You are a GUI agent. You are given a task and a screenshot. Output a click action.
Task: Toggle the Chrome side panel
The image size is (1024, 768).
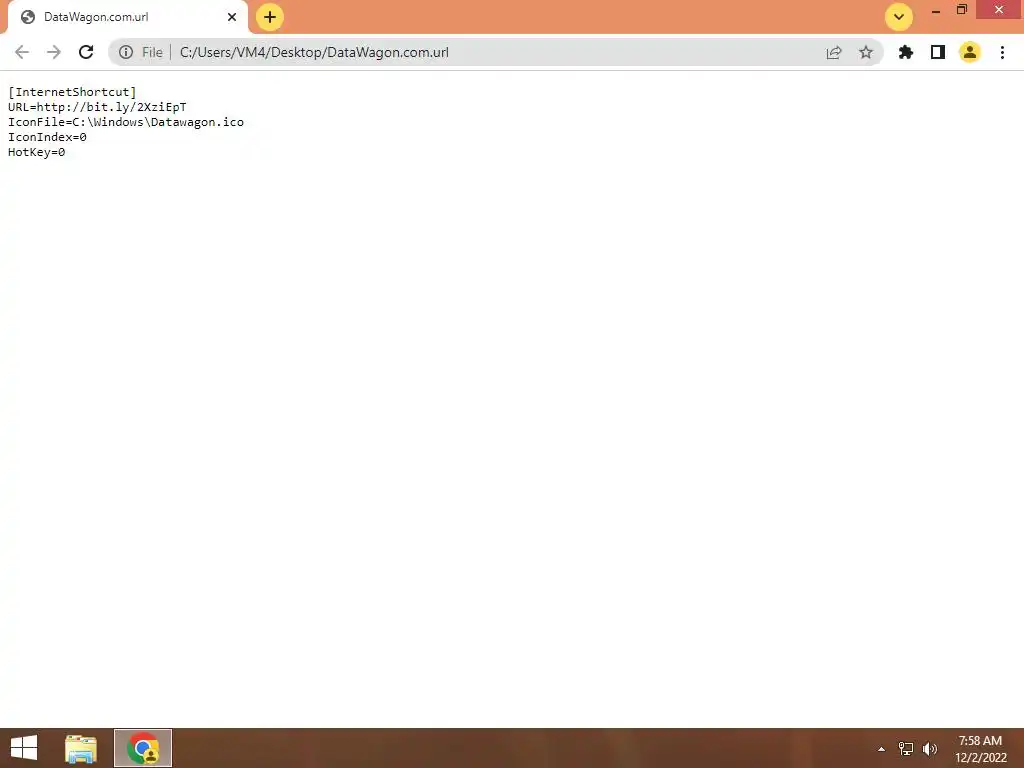[938, 52]
